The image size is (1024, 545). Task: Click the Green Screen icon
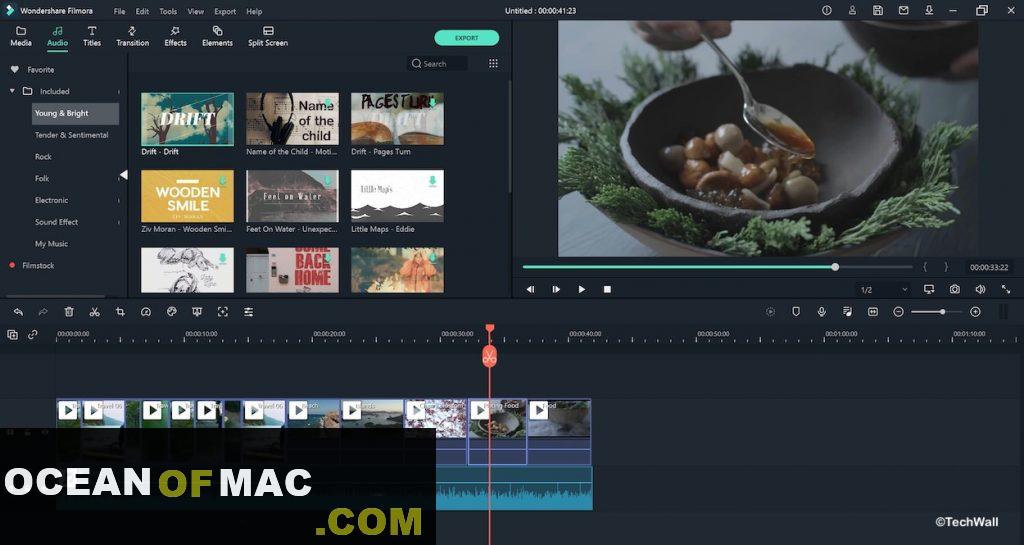click(x=197, y=312)
